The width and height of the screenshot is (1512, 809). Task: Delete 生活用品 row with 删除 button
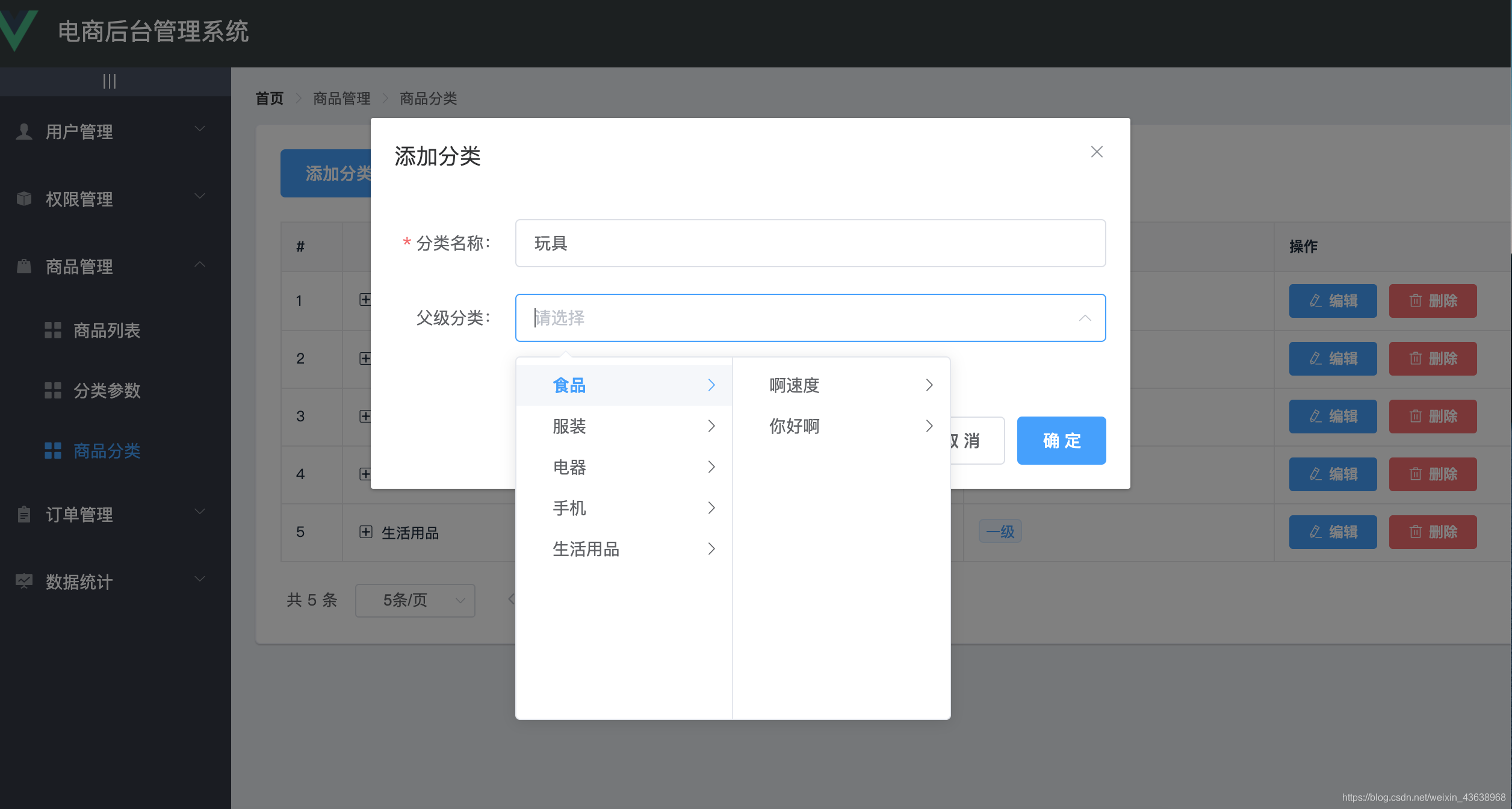click(1433, 532)
